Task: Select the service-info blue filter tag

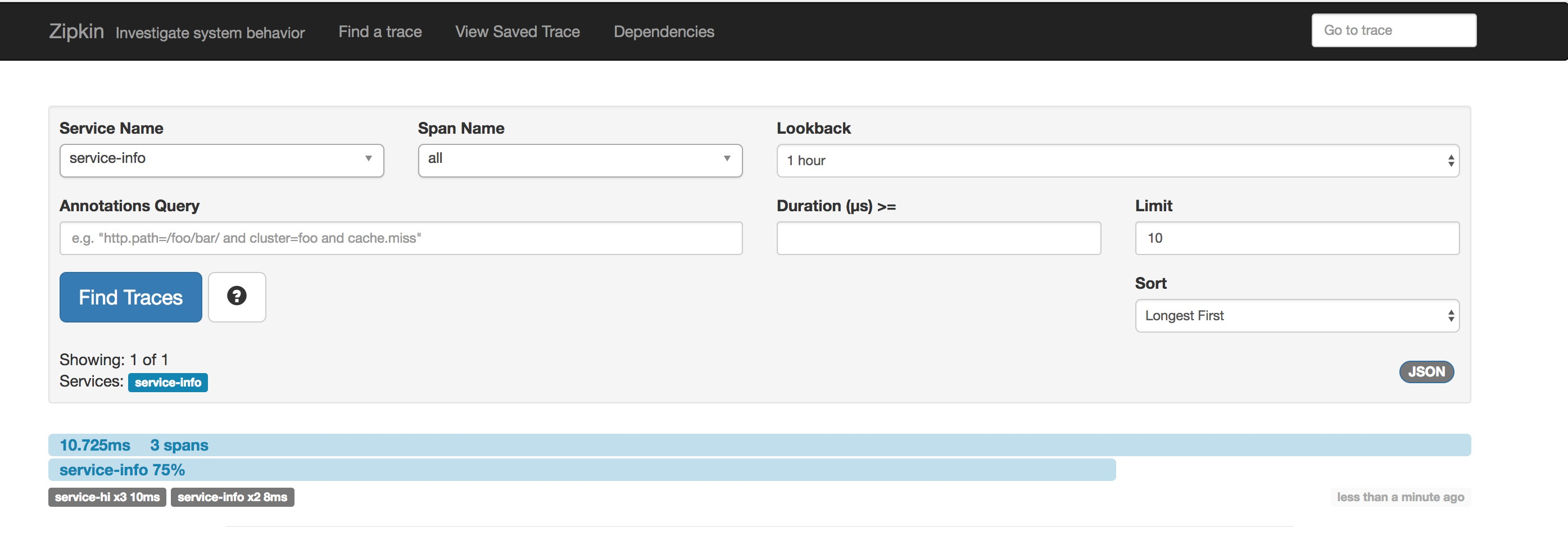Action: [168, 382]
